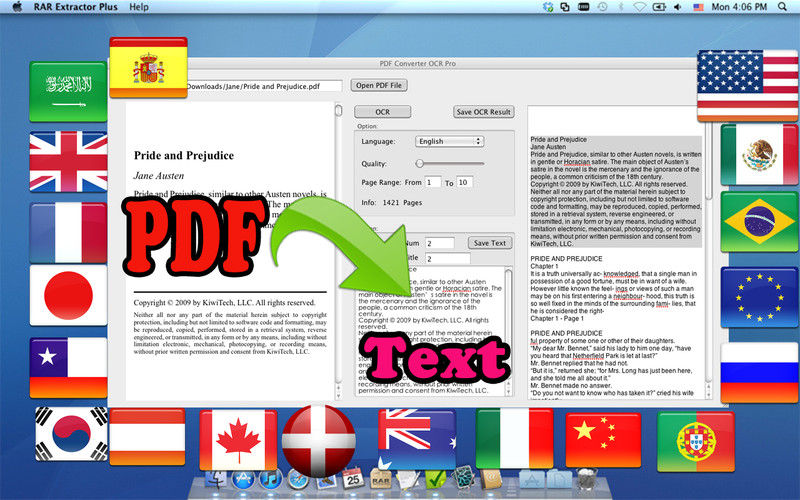Click the overlapping squares menu bar icon
The width and height of the screenshot is (800, 500).
click(x=565, y=7)
